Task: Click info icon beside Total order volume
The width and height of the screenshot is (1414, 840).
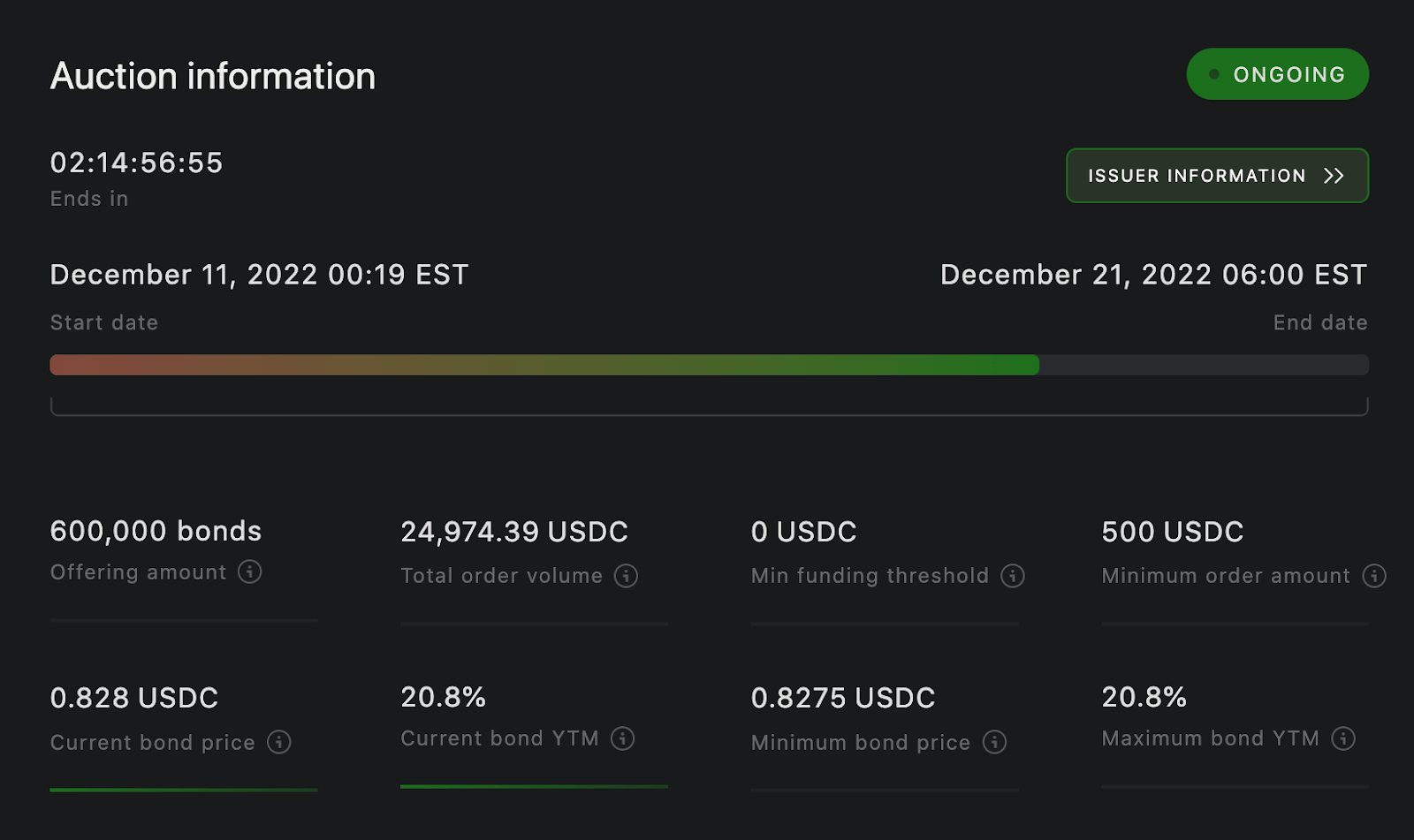Action: point(626,576)
